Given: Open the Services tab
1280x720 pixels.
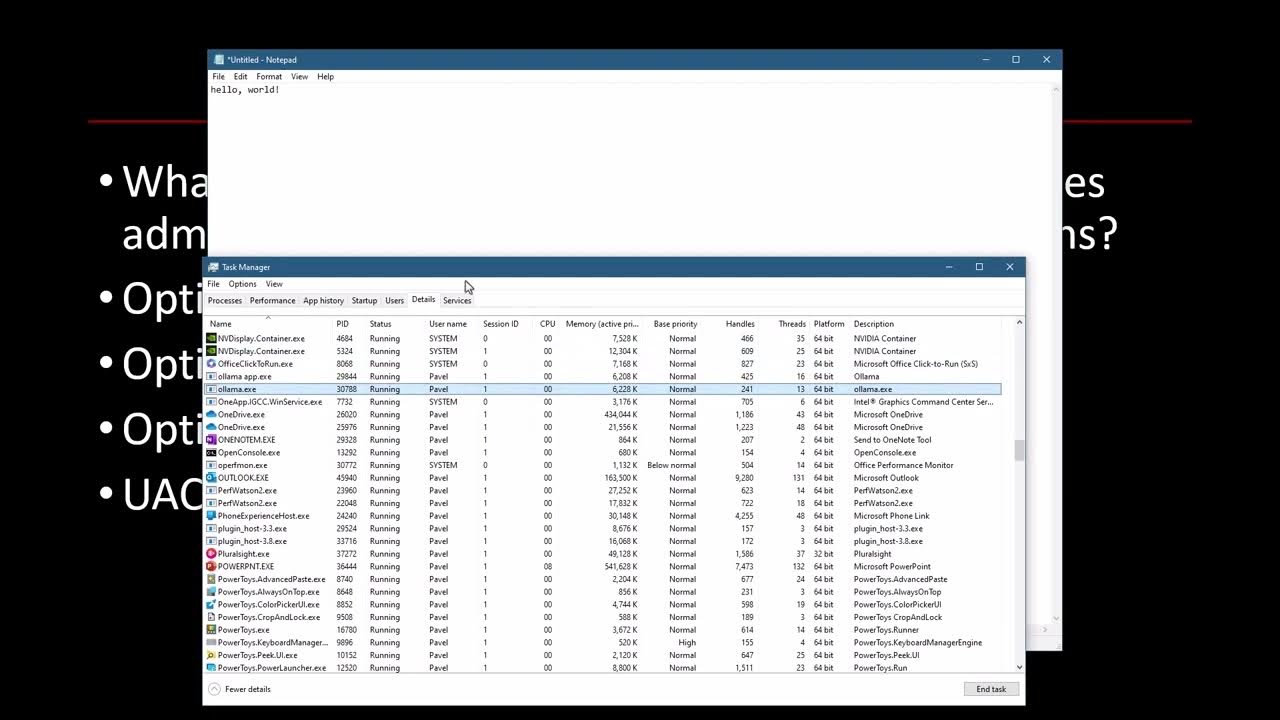Looking at the screenshot, I should [x=457, y=300].
